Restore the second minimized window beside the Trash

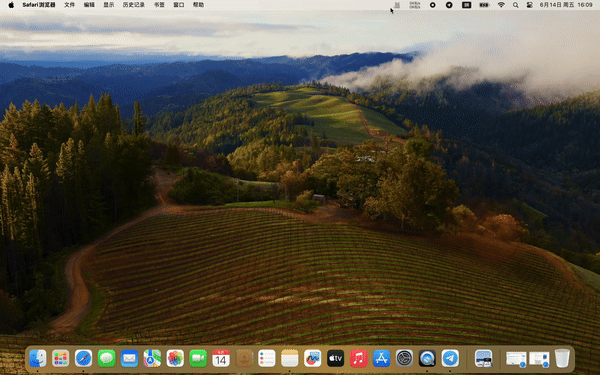tap(539, 359)
